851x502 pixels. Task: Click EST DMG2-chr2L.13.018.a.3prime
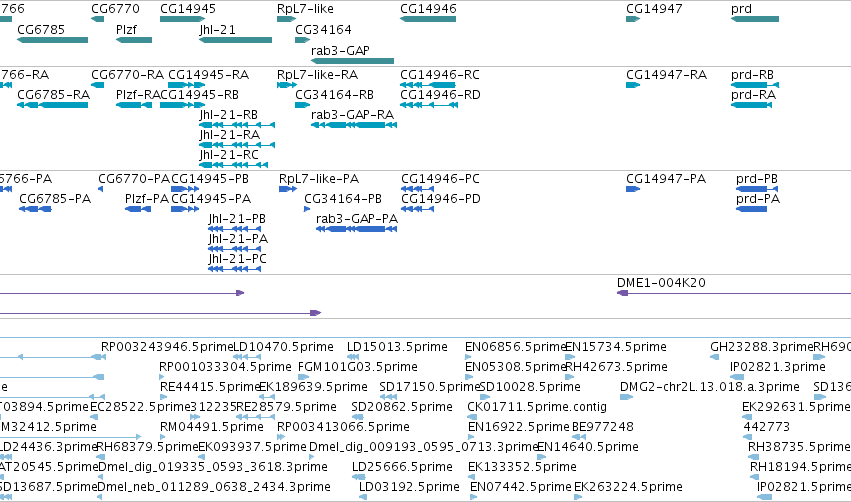(x=709, y=387)
